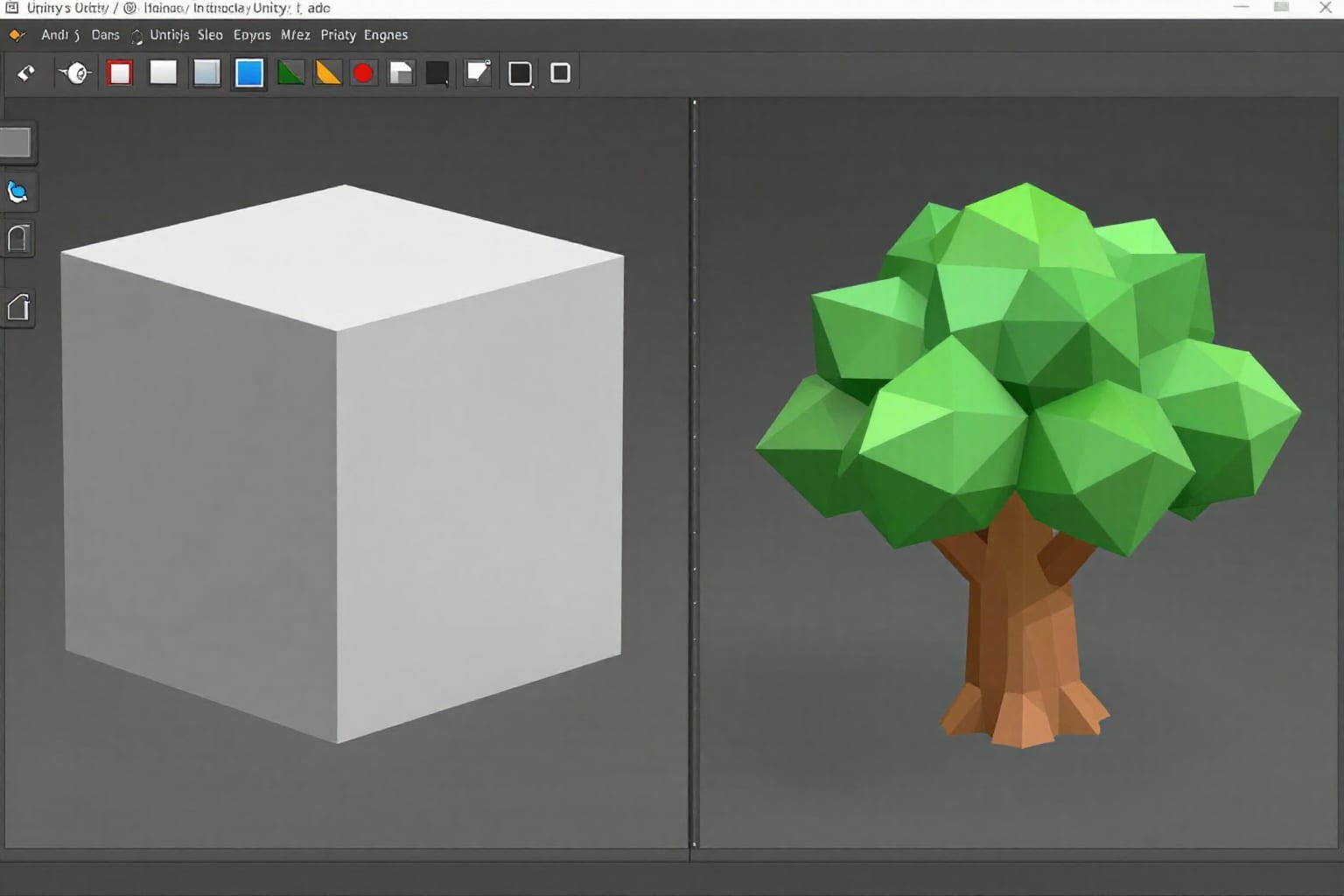Click the gray rectangle button in left sidebar
The width and height of the screenshot is (1344, 896).
(17, 142)
